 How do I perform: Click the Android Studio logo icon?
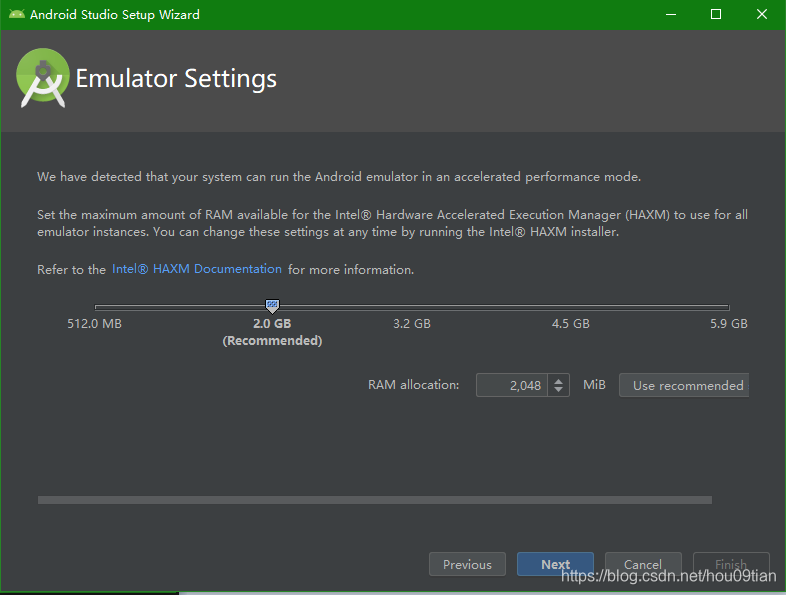43,78
